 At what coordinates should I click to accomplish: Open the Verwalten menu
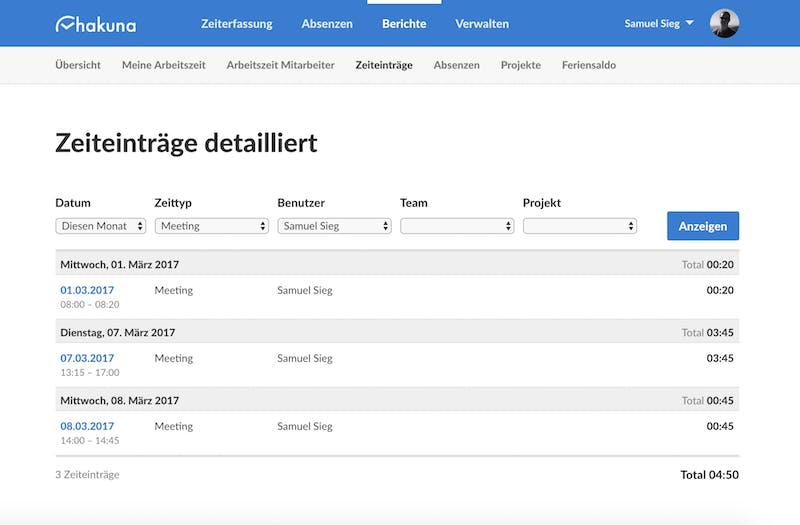click(x=482, y=24)
